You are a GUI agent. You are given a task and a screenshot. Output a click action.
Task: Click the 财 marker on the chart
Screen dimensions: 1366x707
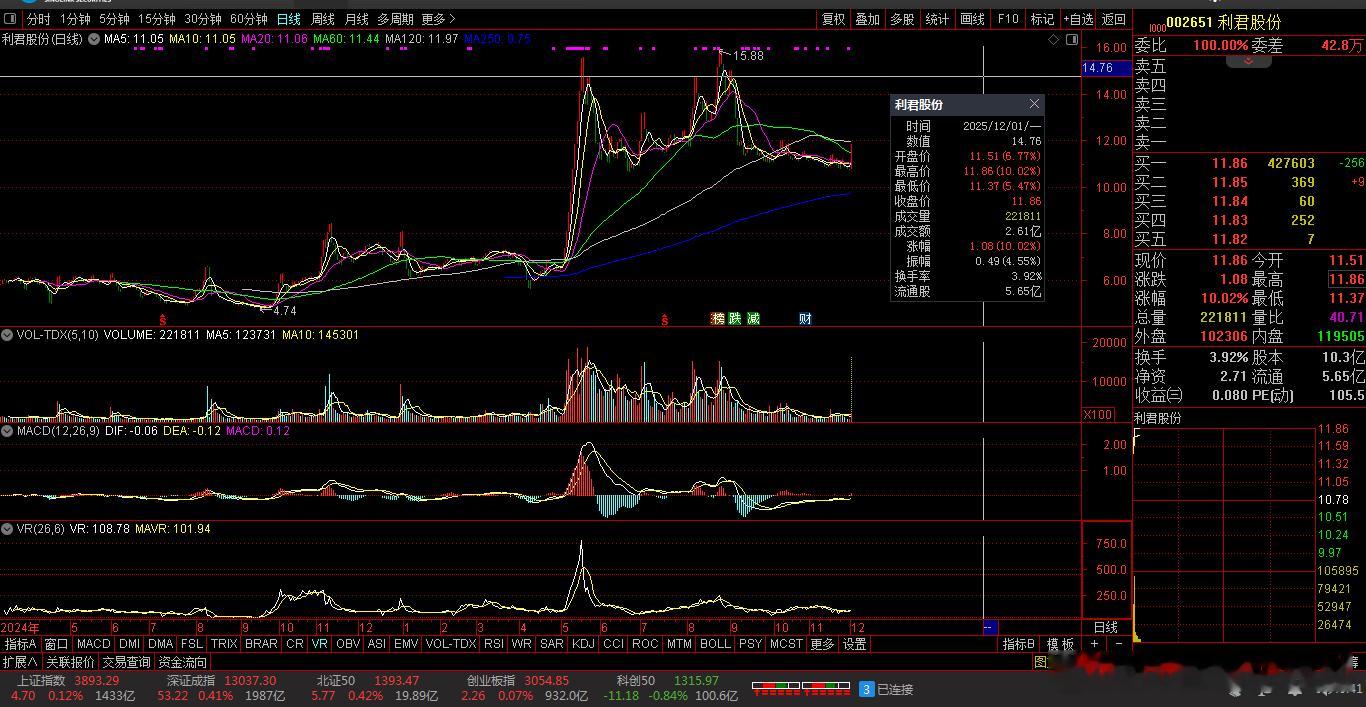pos(805,318)
